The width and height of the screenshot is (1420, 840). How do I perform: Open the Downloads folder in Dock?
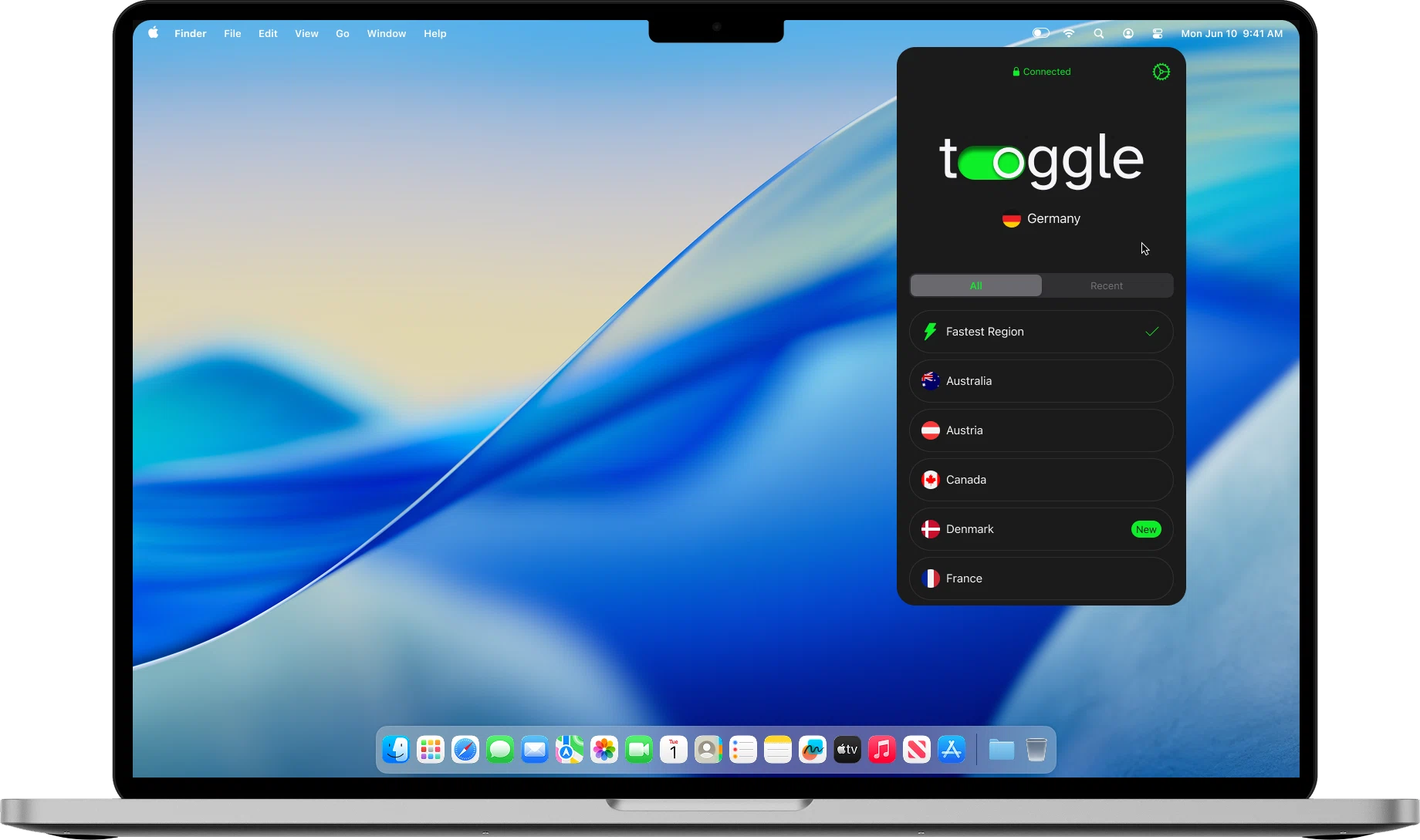[x=1002, y=749]
